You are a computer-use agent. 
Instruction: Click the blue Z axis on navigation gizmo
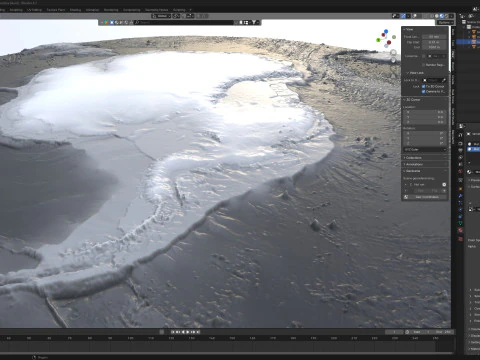tap(386, 31)
